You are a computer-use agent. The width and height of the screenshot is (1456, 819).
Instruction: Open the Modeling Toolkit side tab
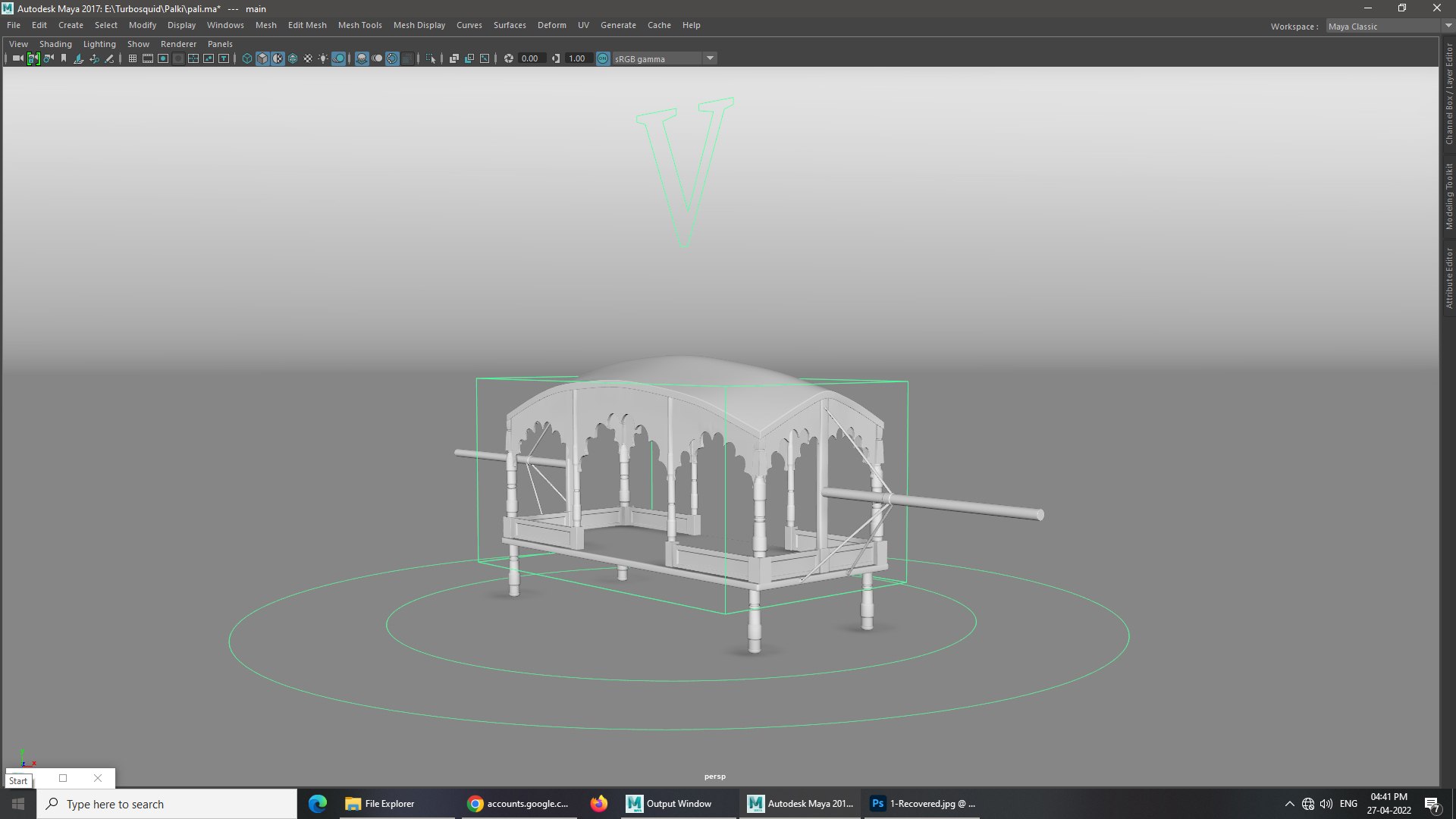pyautogui.click(x=1448, y=196)
